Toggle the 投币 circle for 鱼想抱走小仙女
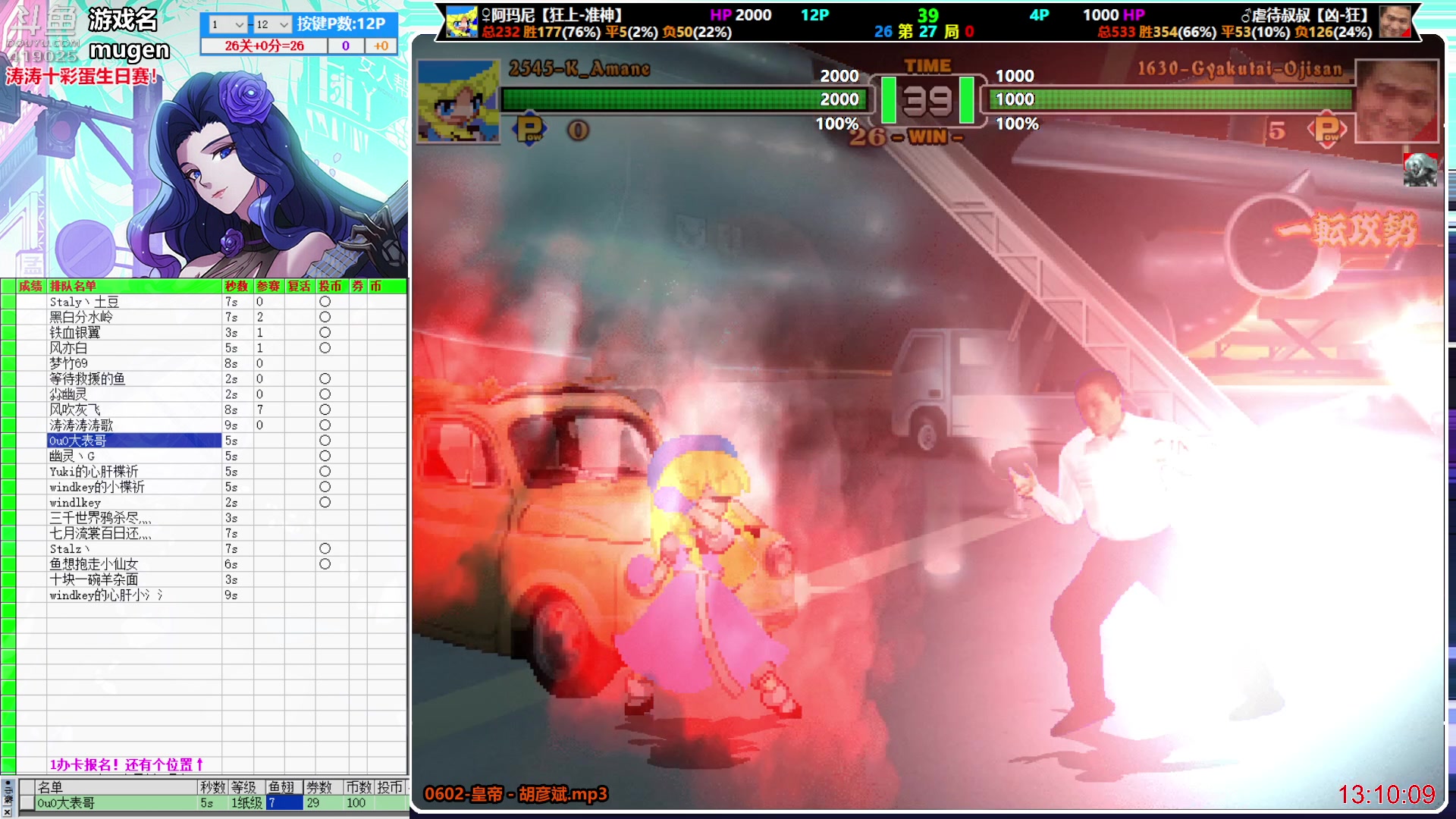 [x=325, y=564]
